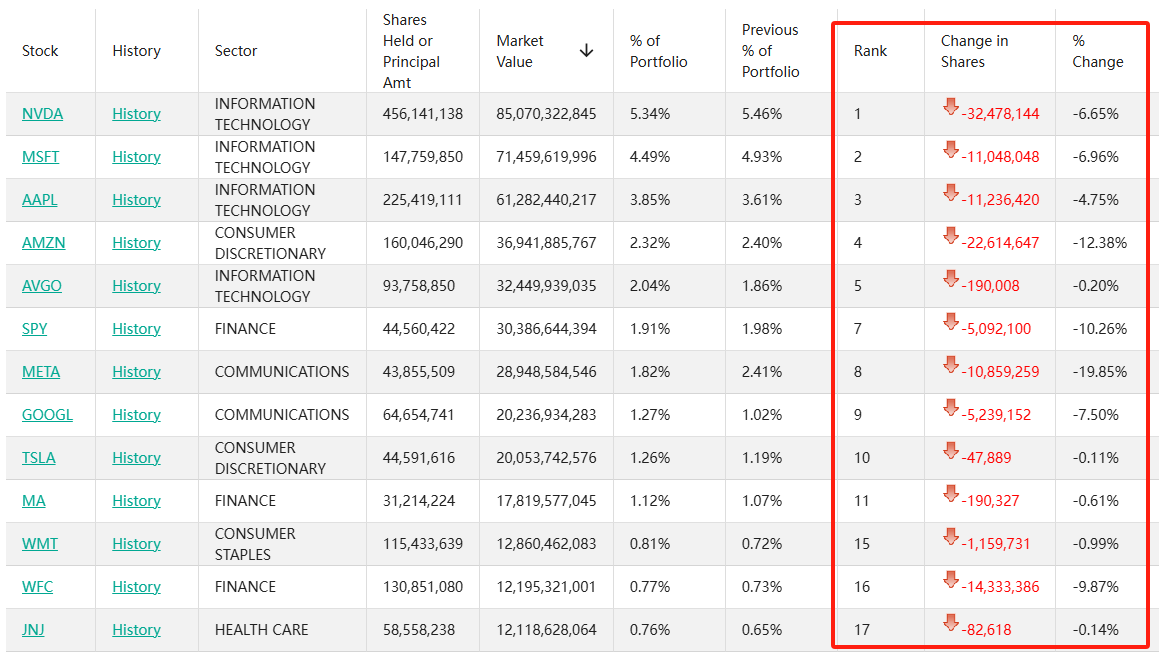View History for MSFT
Viewport: 1159px width, 652px height.
point(136,157)
